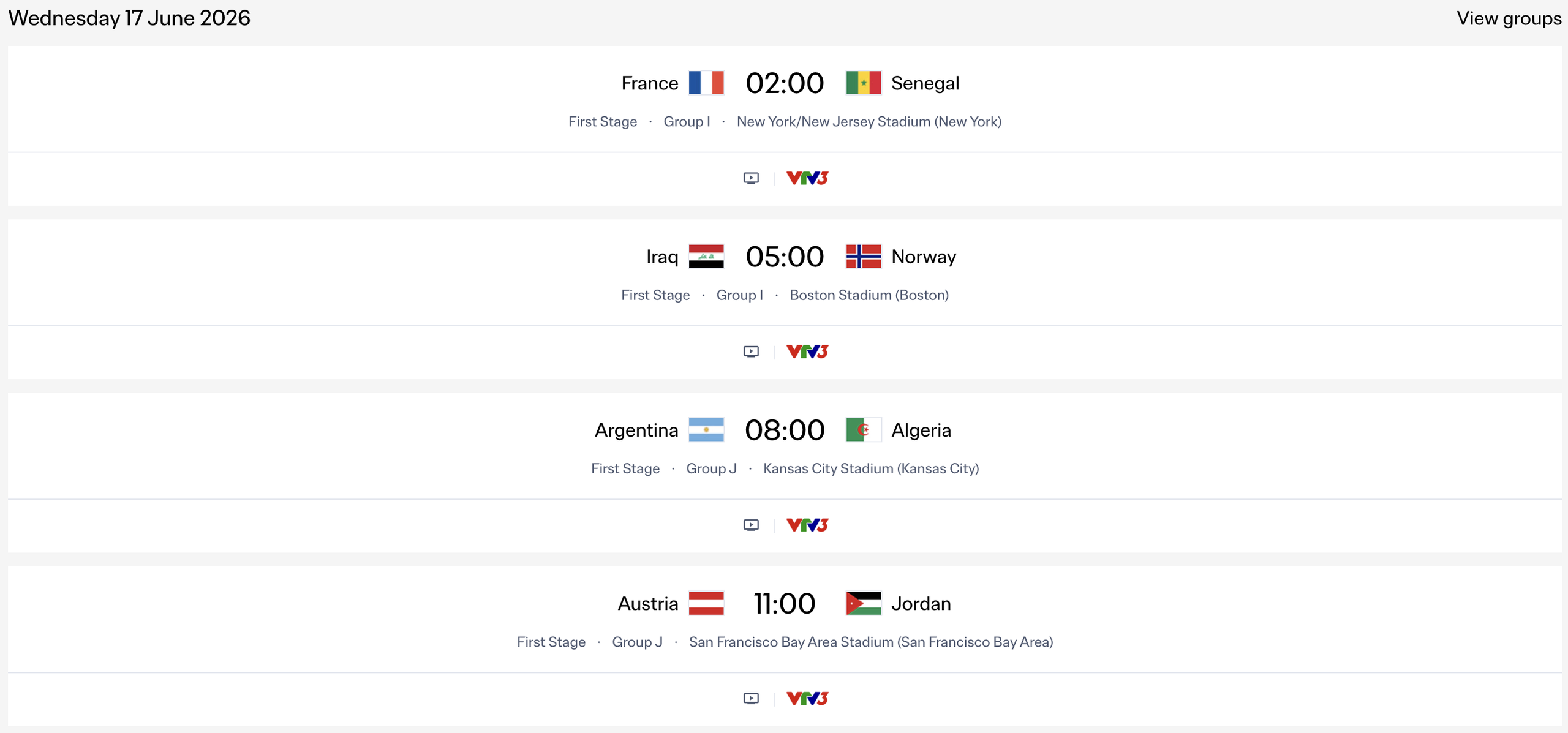
Task: Select the Argentina vs Algeria match card
Action: [x=784, y=446]
